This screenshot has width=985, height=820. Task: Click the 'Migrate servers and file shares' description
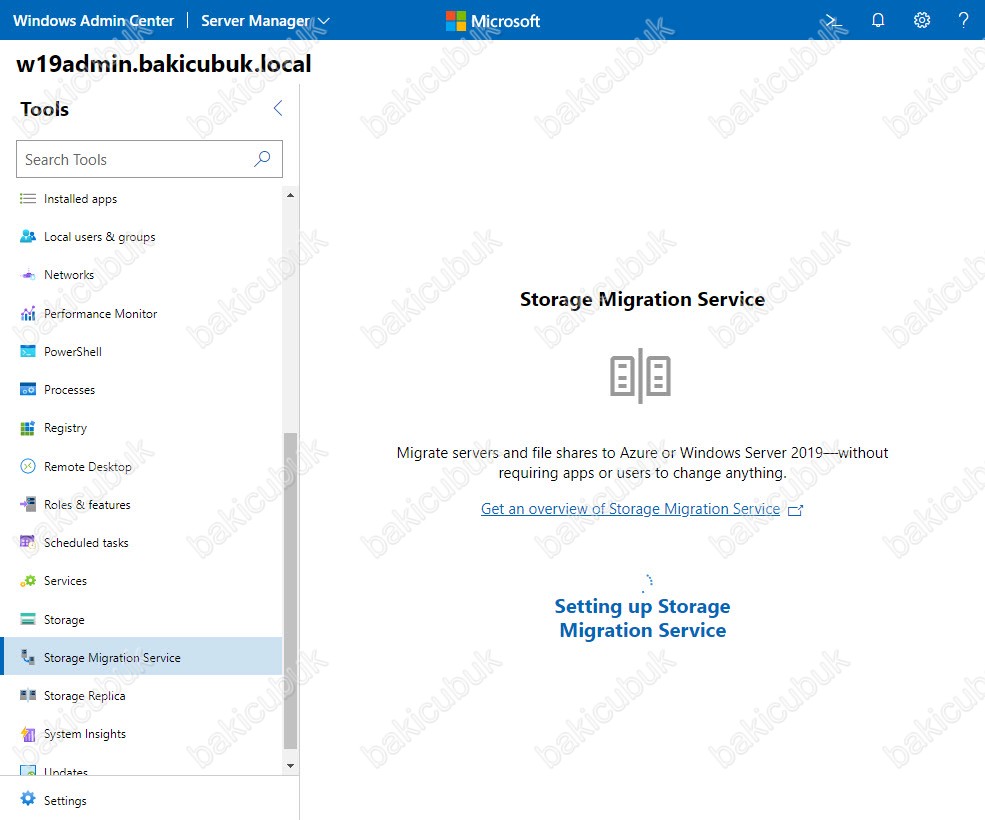tap(642, 462)
